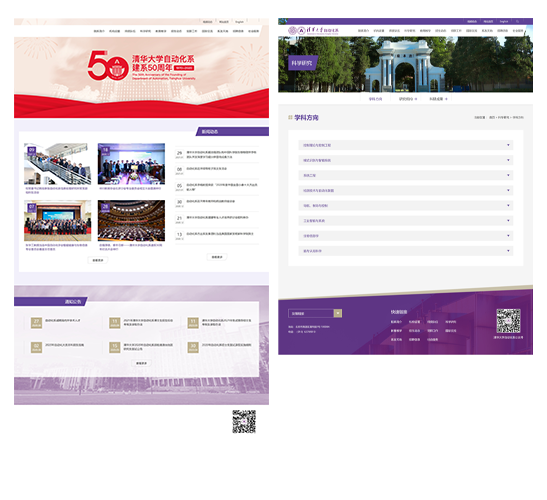Open the news headline dated 08

(207, 169)
